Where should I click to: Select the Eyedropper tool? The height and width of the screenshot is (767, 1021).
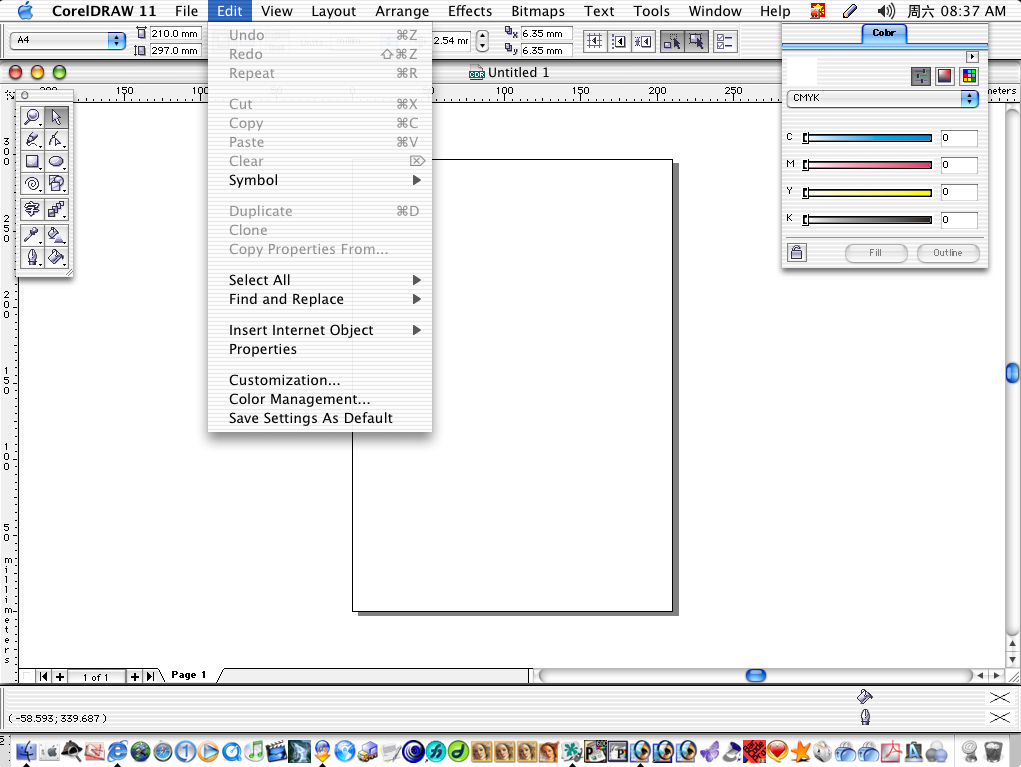click(32, 234)
